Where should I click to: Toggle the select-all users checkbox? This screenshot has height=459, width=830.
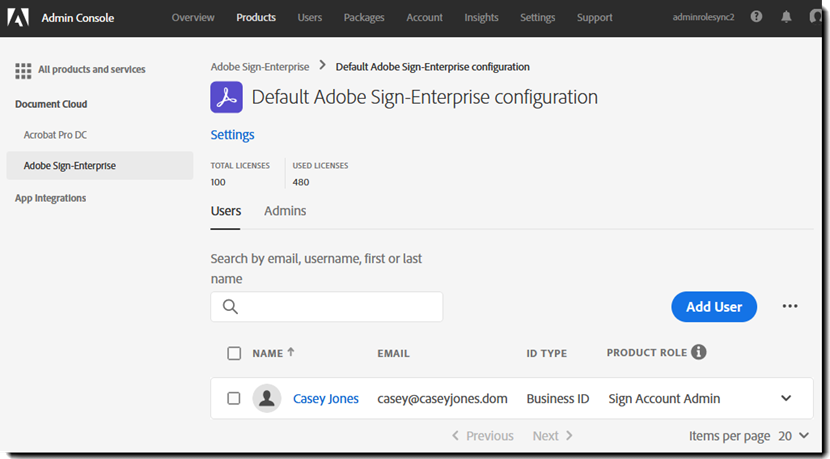pos(234,353)
